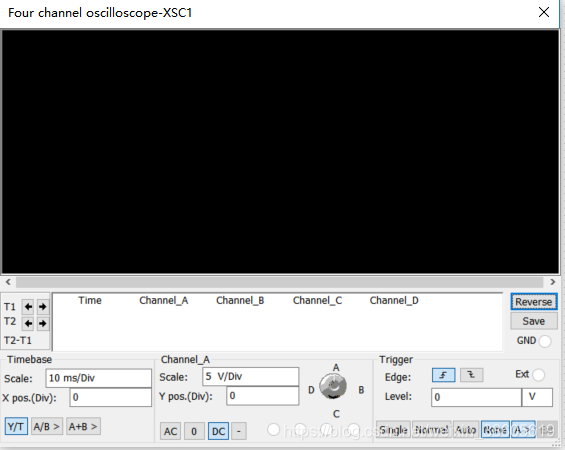
Task: Click the channel selector knob
Action: (333, 386)
